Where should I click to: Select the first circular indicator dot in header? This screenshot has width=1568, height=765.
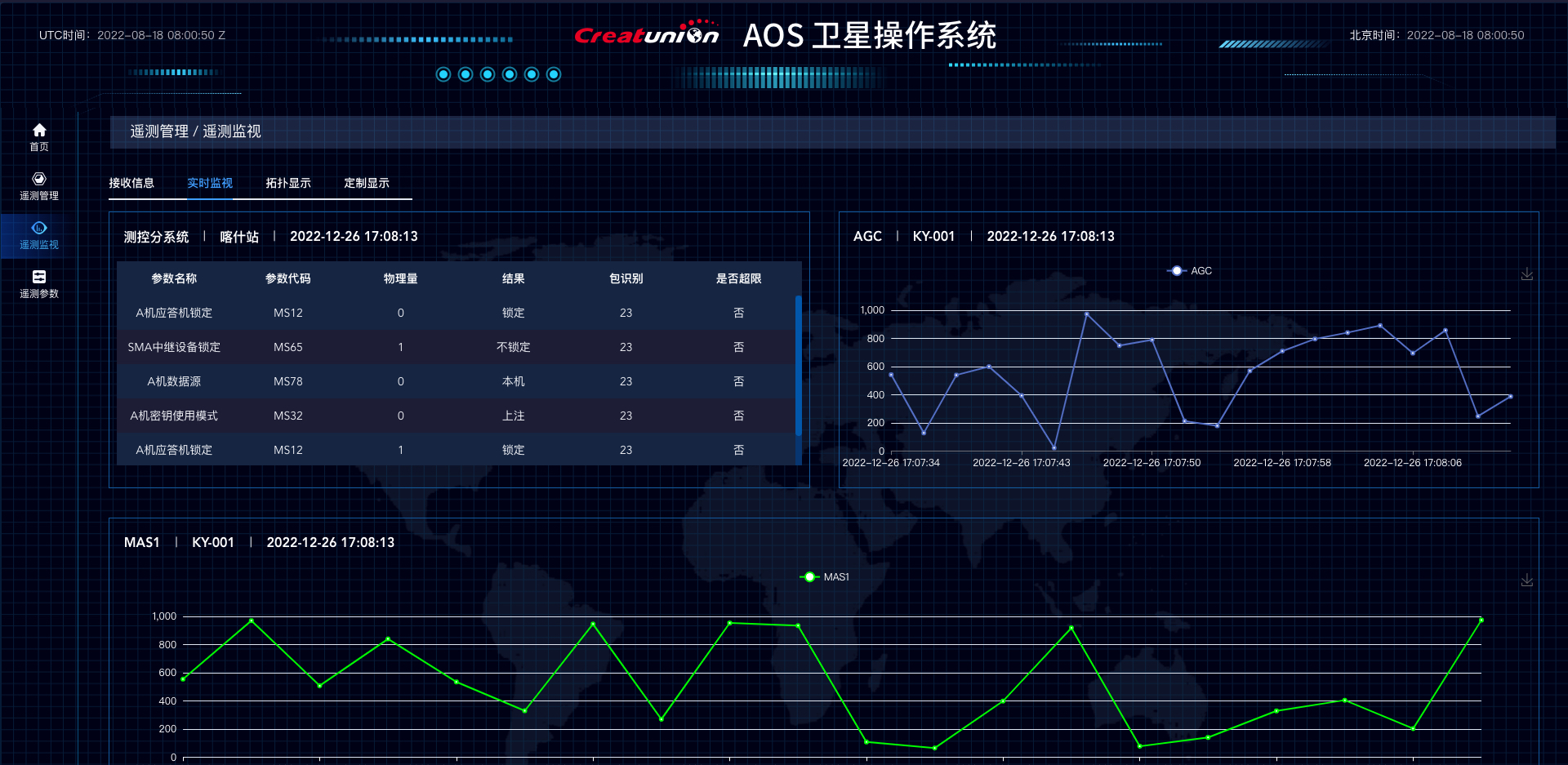tap(443, 74)
